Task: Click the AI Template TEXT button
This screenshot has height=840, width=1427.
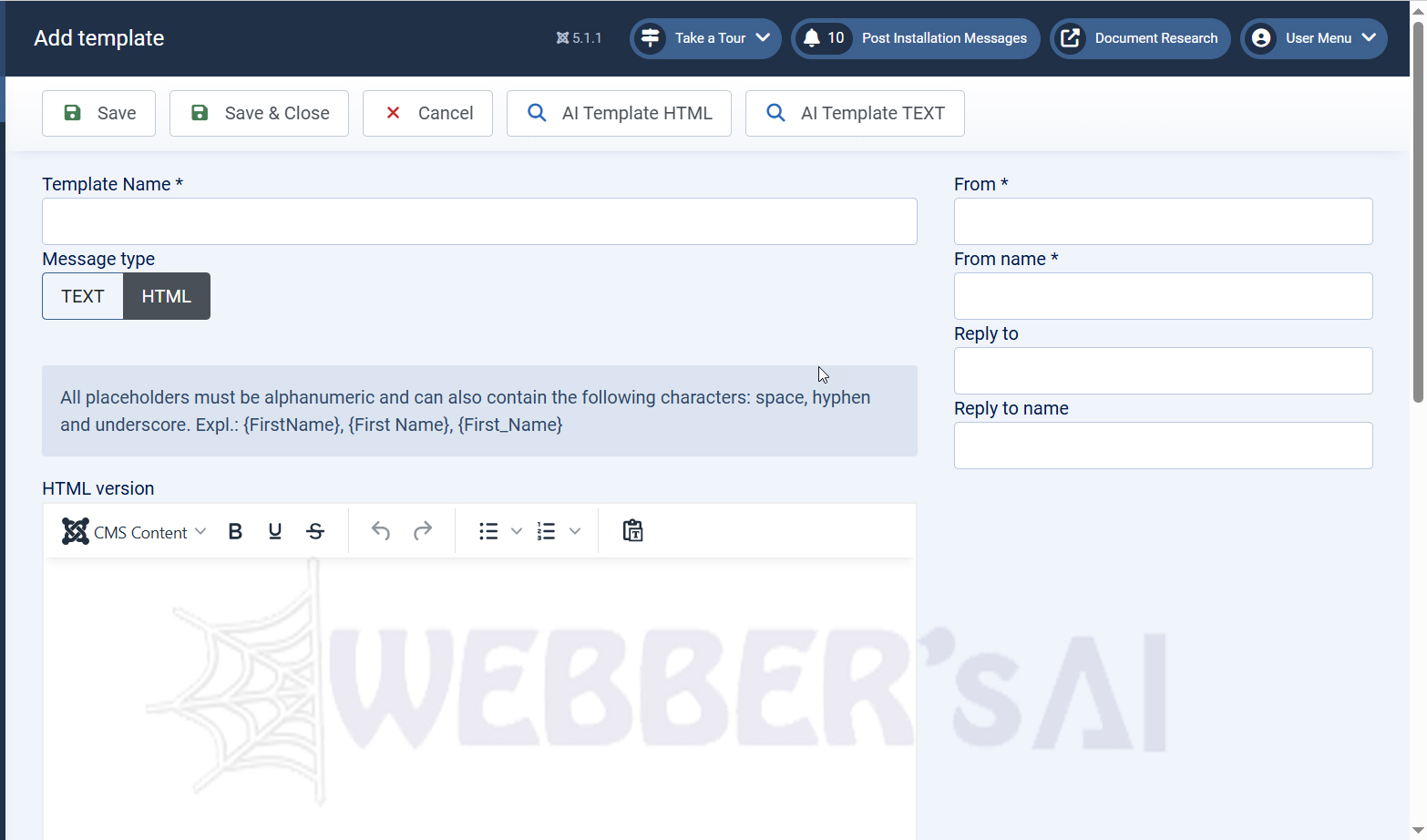Action: tap(855, 113)
